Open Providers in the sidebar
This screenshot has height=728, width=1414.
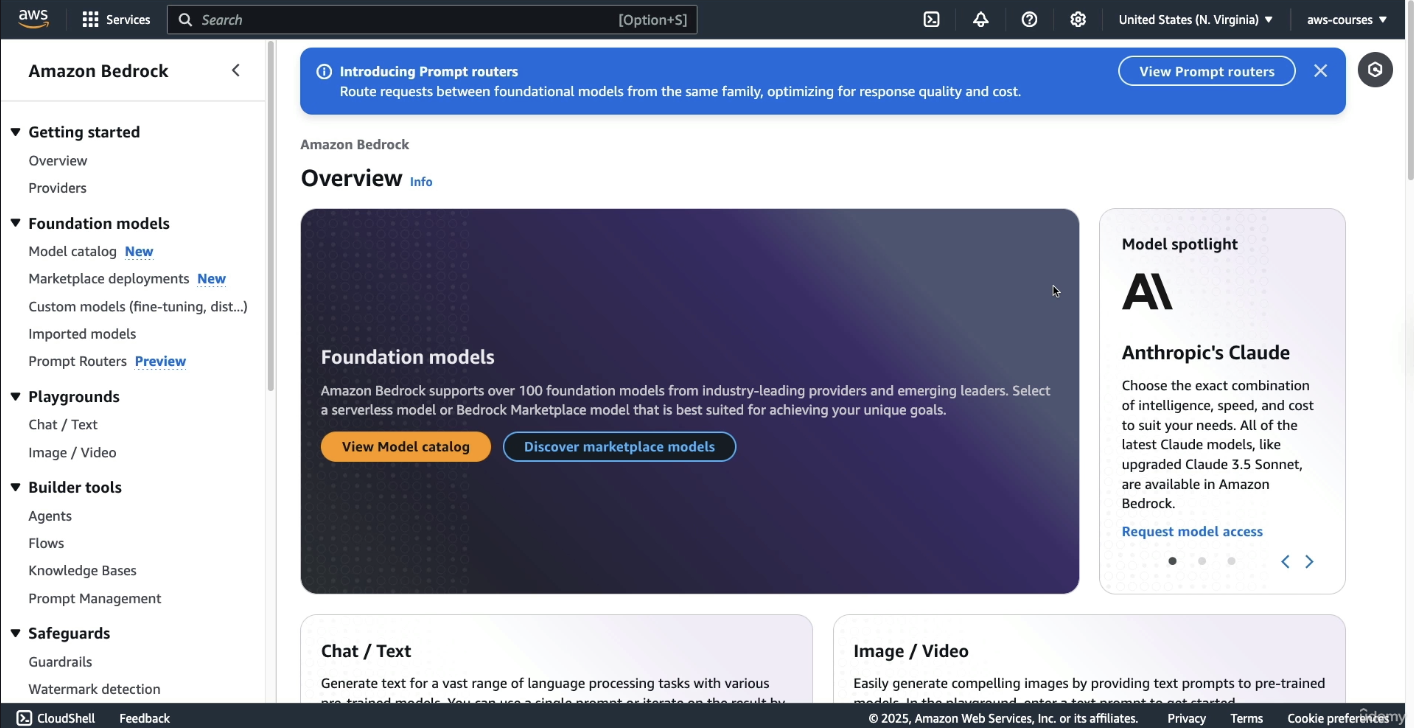(x=58, y=188)
